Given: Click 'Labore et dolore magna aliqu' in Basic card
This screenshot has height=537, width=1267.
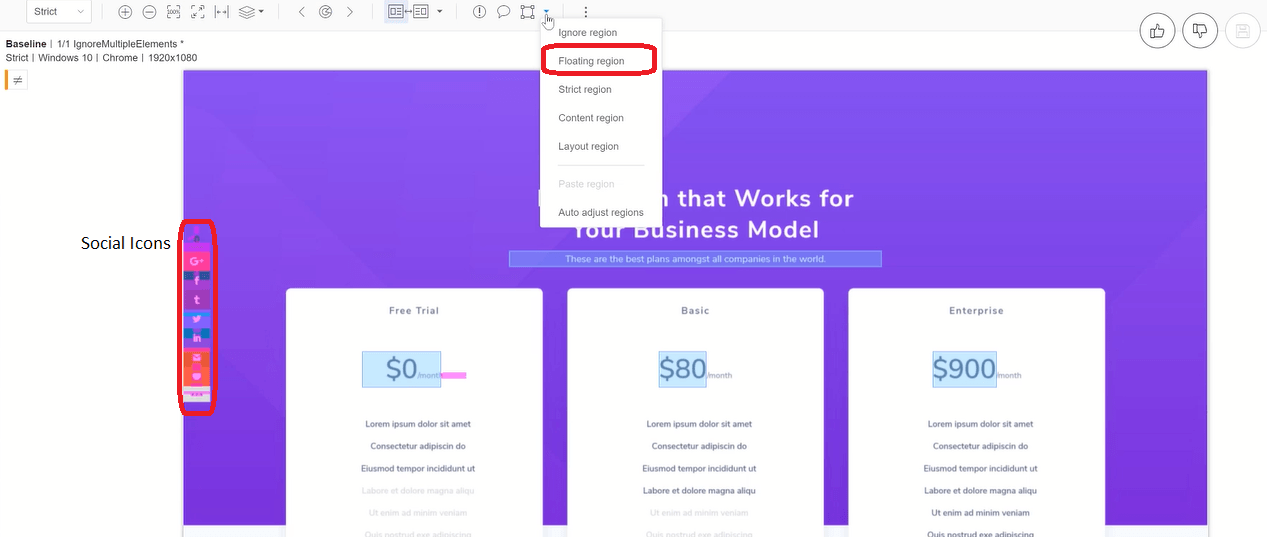Looking at the screenshot, I should tap(699, 491).
